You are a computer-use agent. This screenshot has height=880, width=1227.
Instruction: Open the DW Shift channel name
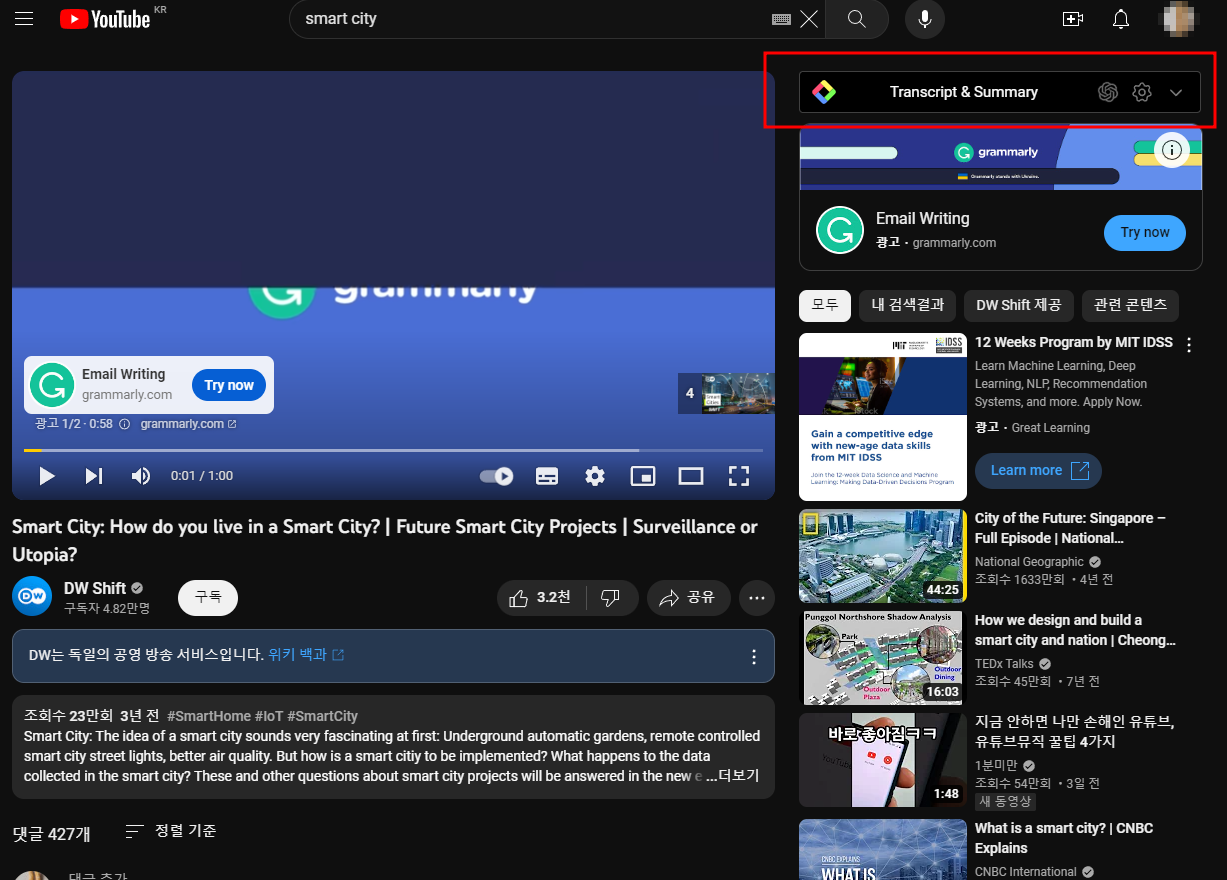[x=95, y=588]
